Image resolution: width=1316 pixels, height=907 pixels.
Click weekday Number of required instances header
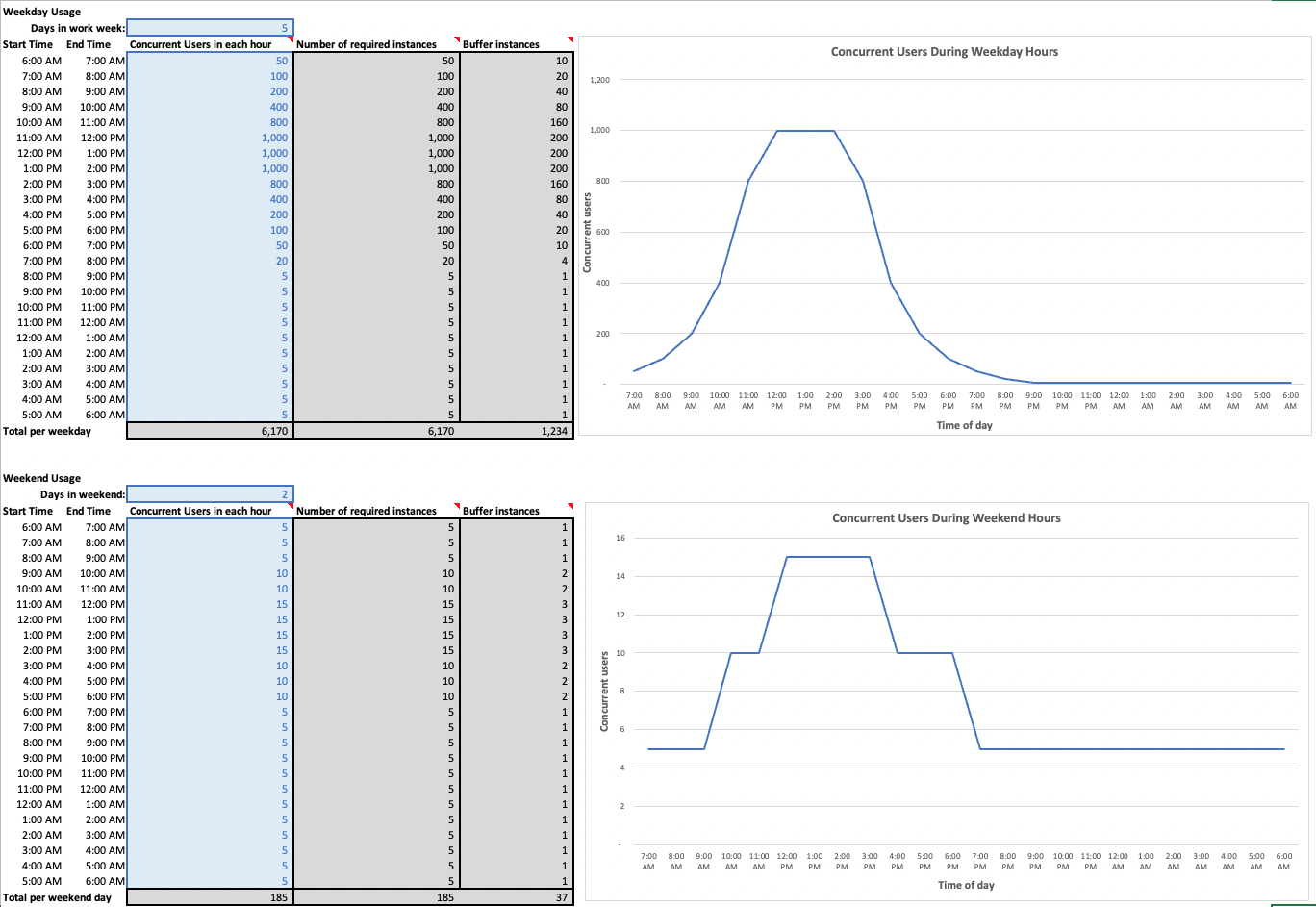[367, 44]
